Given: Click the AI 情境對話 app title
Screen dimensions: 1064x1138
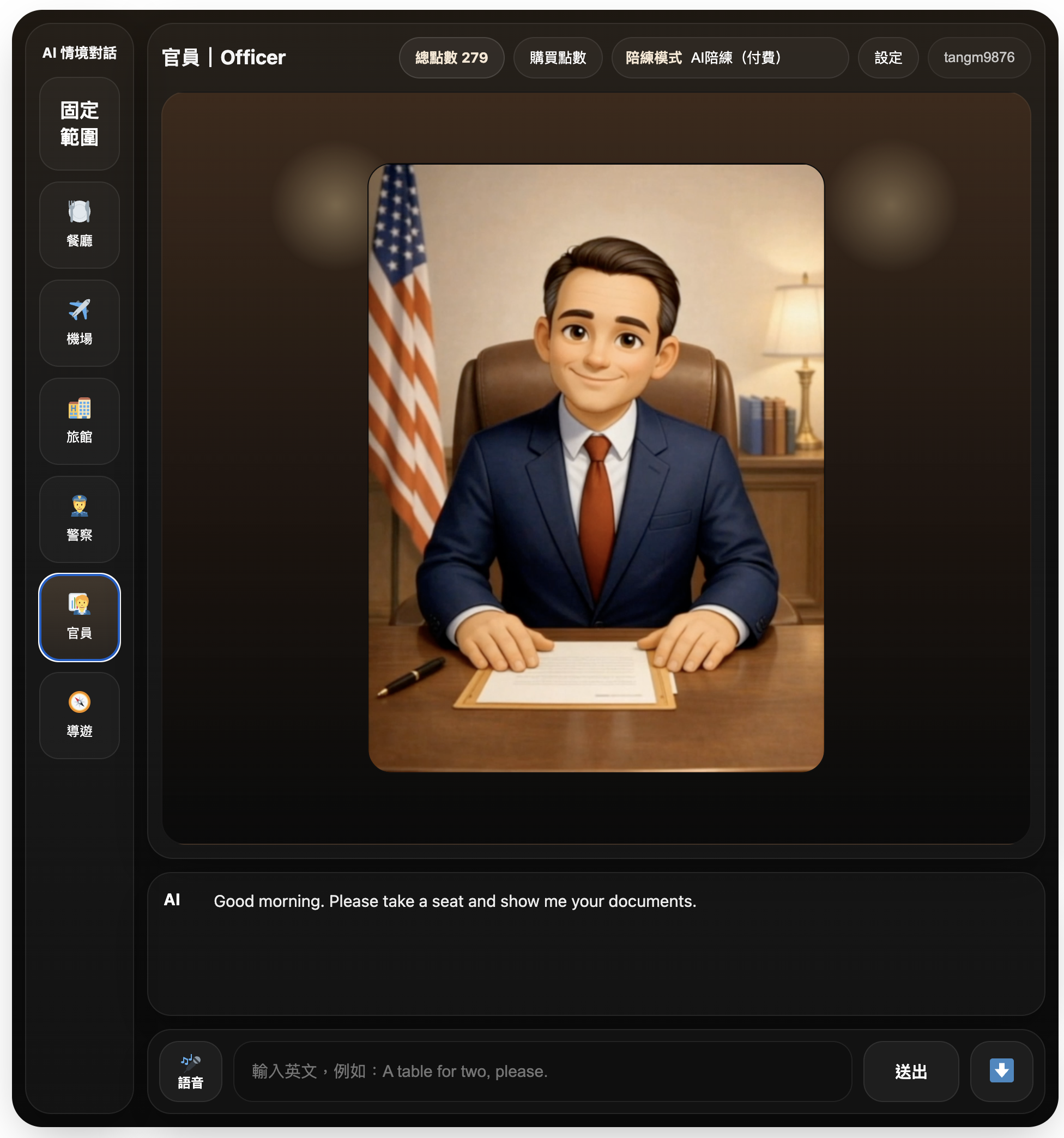Looking at the screenshot, I should point(79,53).
